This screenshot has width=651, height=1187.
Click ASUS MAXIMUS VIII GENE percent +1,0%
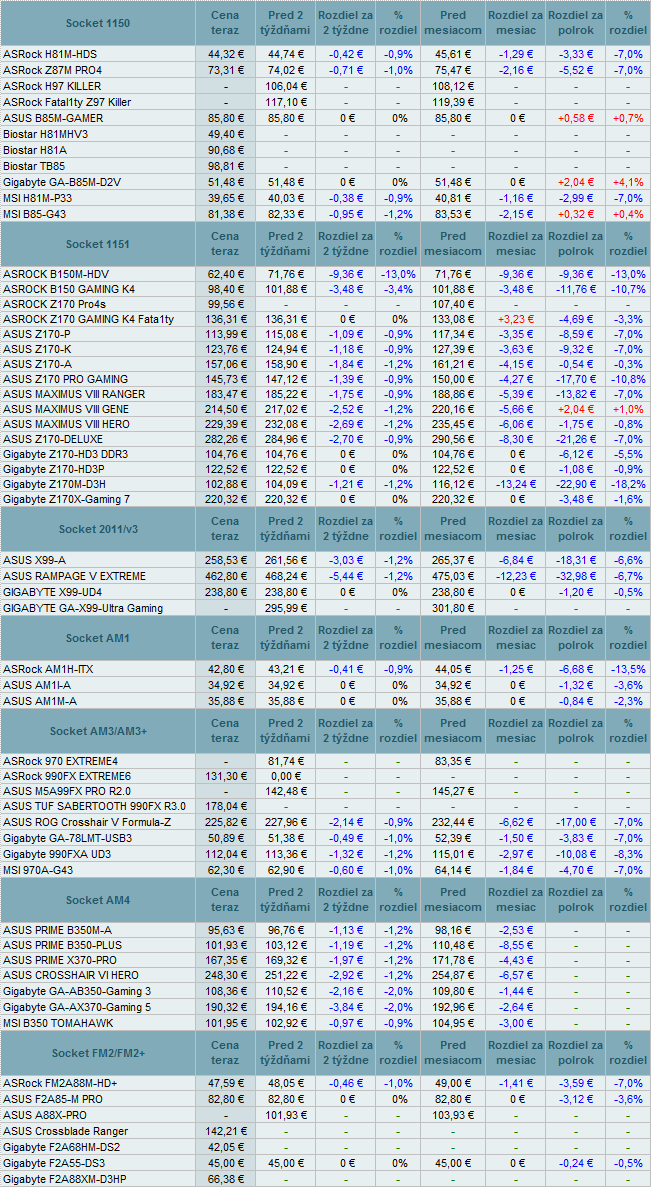click(628, 409)
